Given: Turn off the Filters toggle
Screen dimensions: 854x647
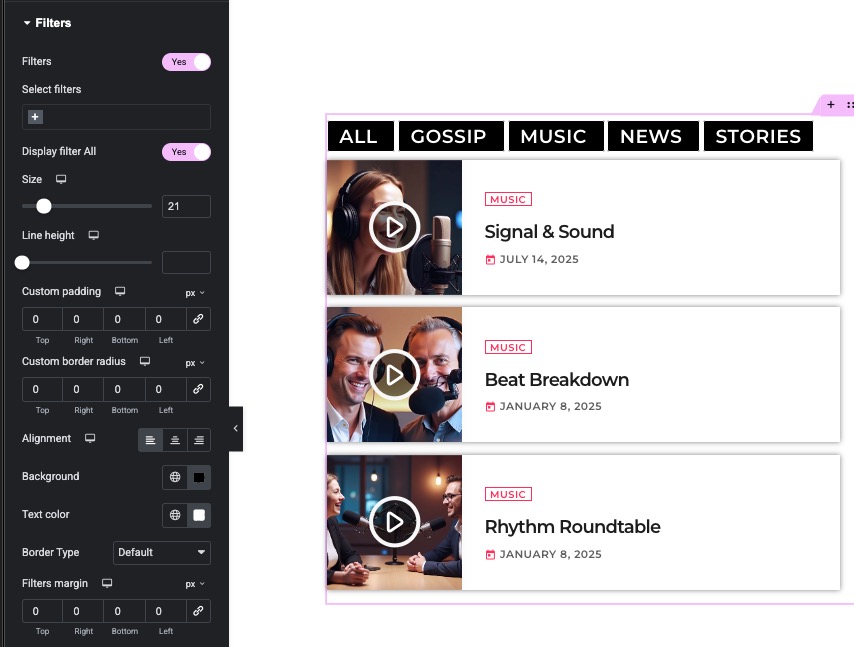Looking at the screenshot, I should (x=186, y=62).
